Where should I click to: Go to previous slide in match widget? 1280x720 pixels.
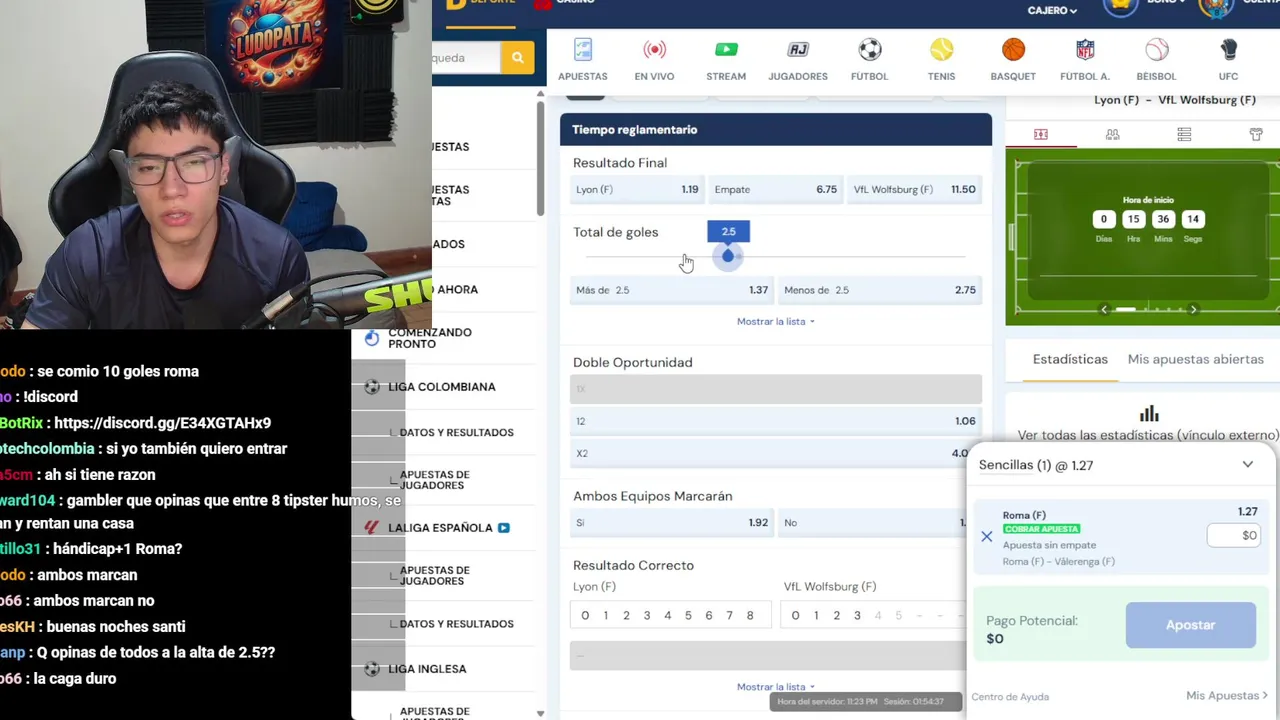click(x=1104, y=310)
